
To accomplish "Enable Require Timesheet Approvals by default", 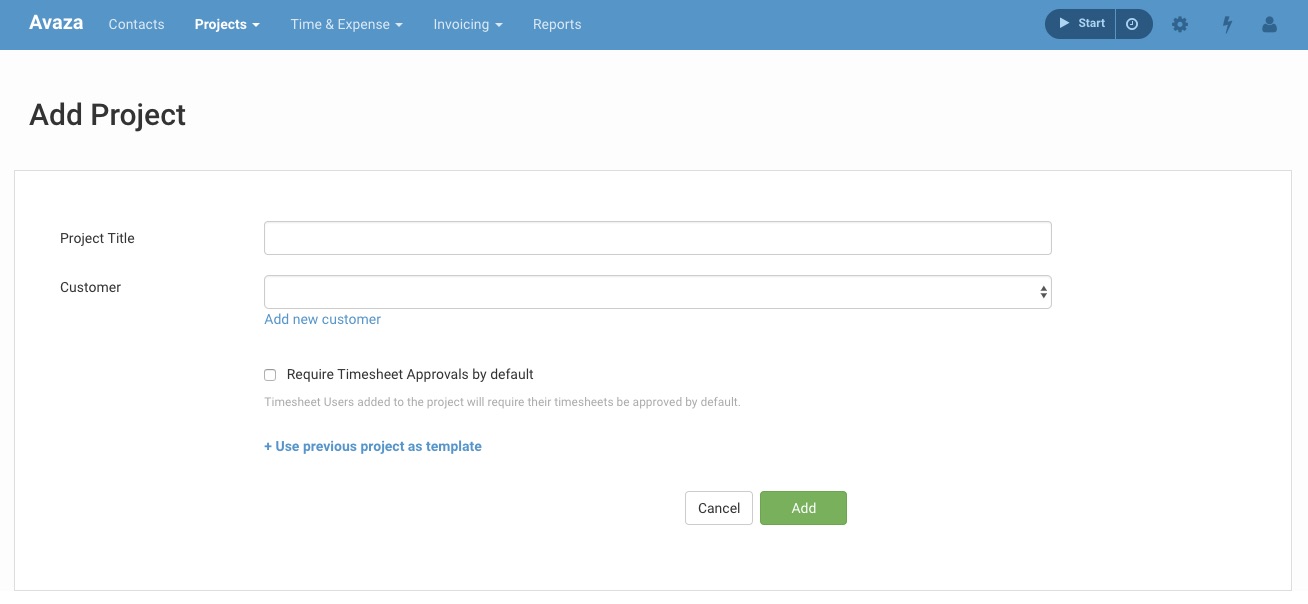I will pos(270,374).
